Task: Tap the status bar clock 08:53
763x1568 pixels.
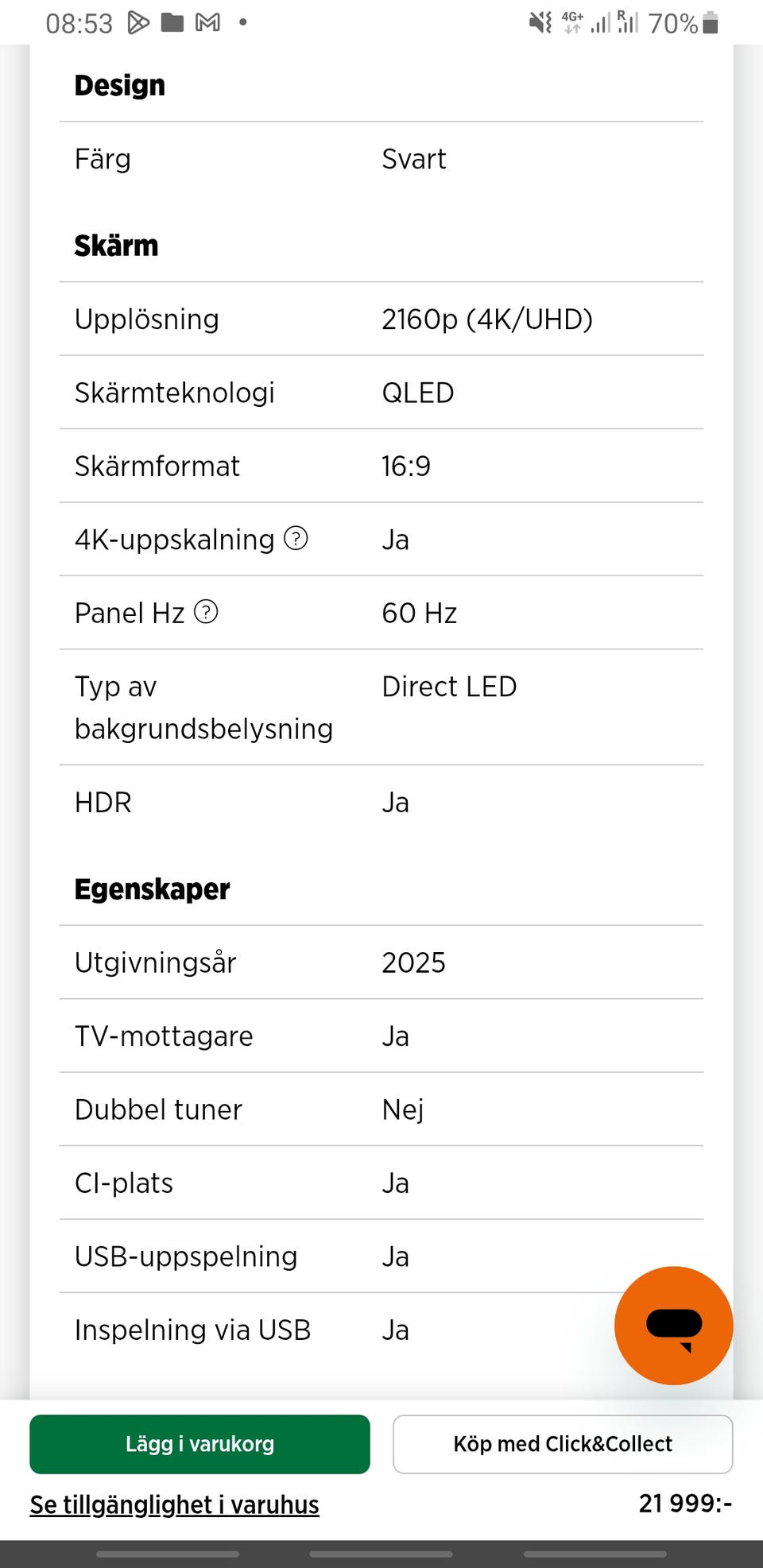Action: [x=79, y=24]
